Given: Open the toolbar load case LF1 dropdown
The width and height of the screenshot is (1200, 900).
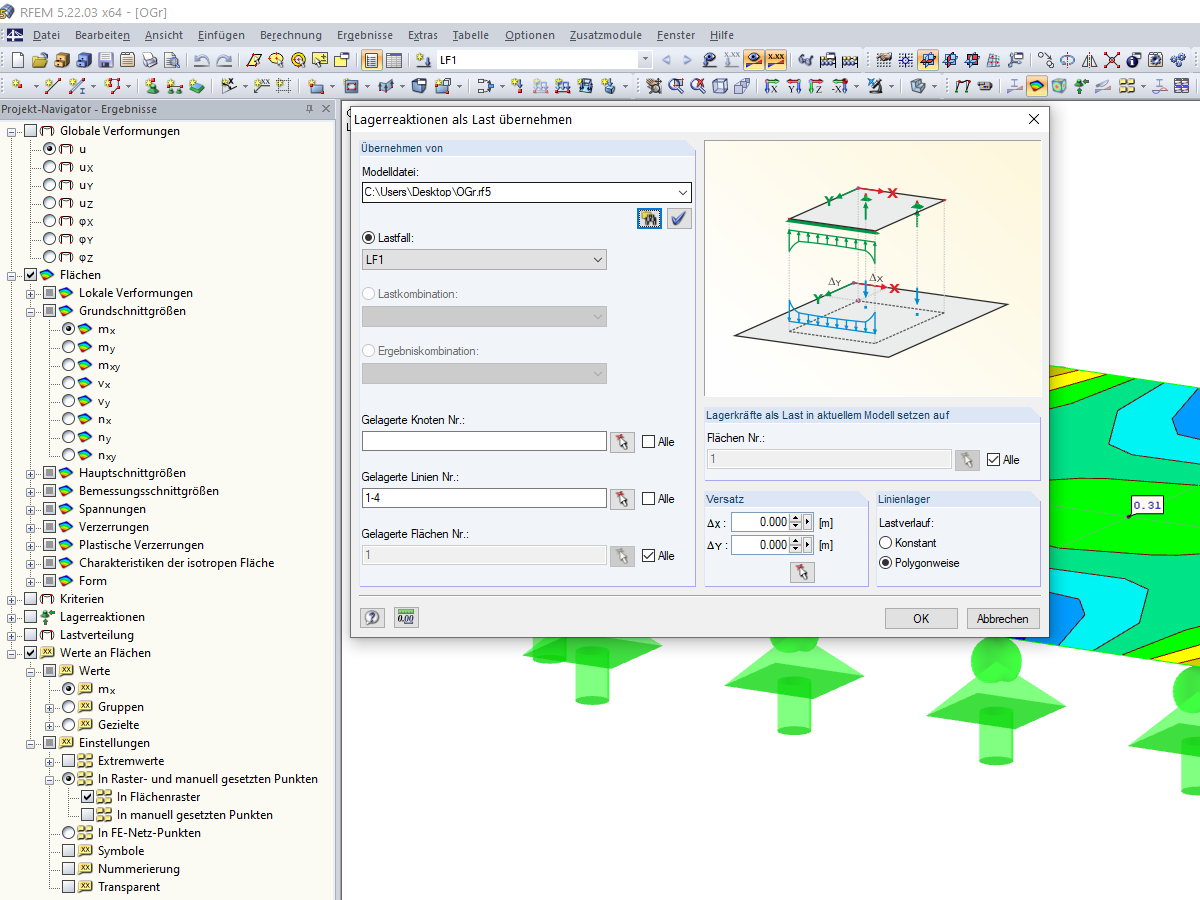Looking at the screenshot, I should click(644, 60).
